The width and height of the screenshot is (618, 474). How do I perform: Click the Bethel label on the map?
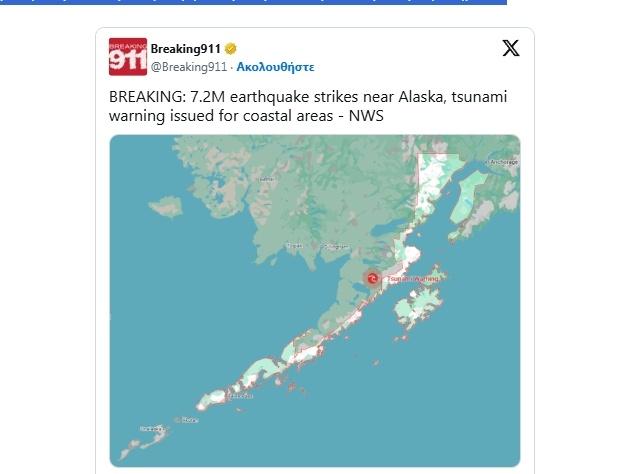click(265, 179)
